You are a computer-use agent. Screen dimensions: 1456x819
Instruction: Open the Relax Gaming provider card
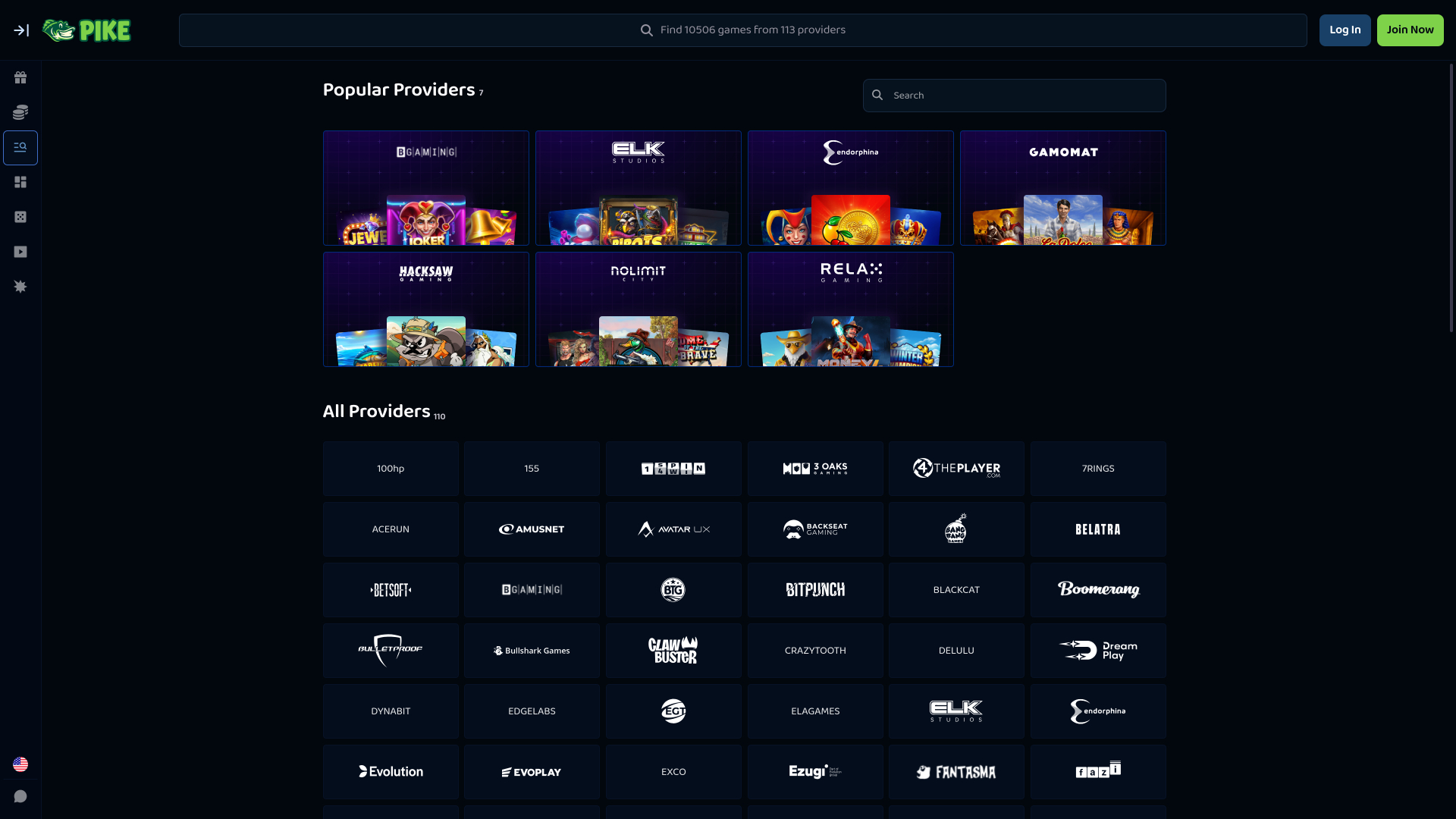pyautogui.click(x=851, y=309)
